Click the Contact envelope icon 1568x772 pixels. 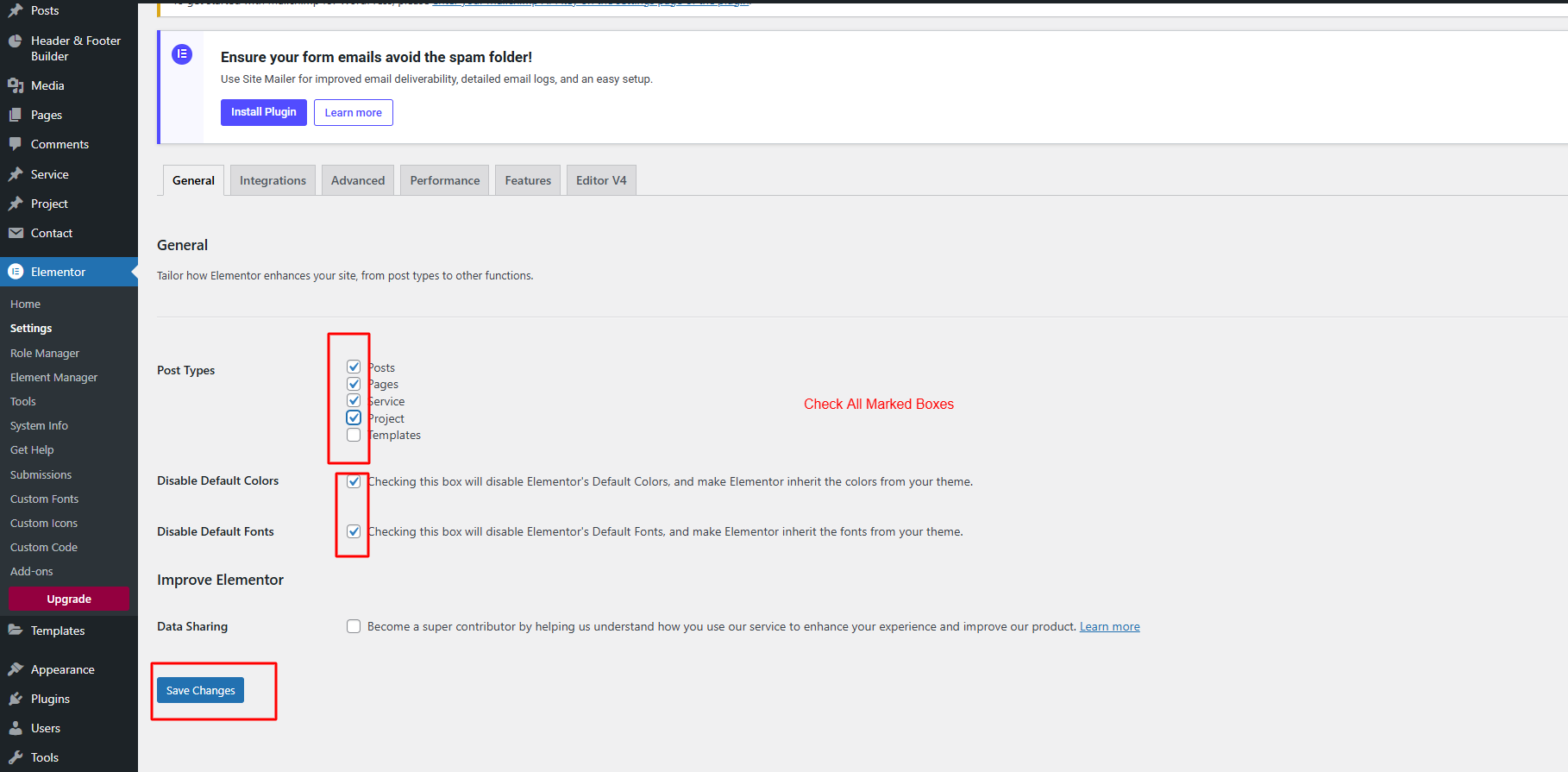[x=16, y=233]
